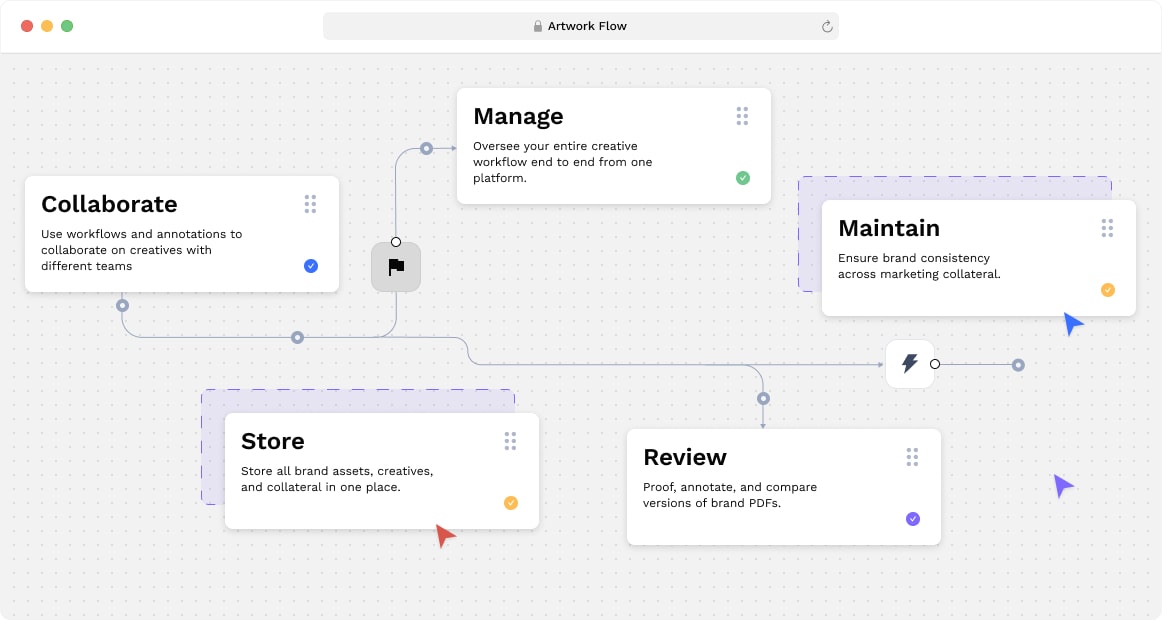Image resolution: width=1162 pixels, height=620 pixels.
Task: Select the lightning bolt automation icon
Action: point(909,363)
